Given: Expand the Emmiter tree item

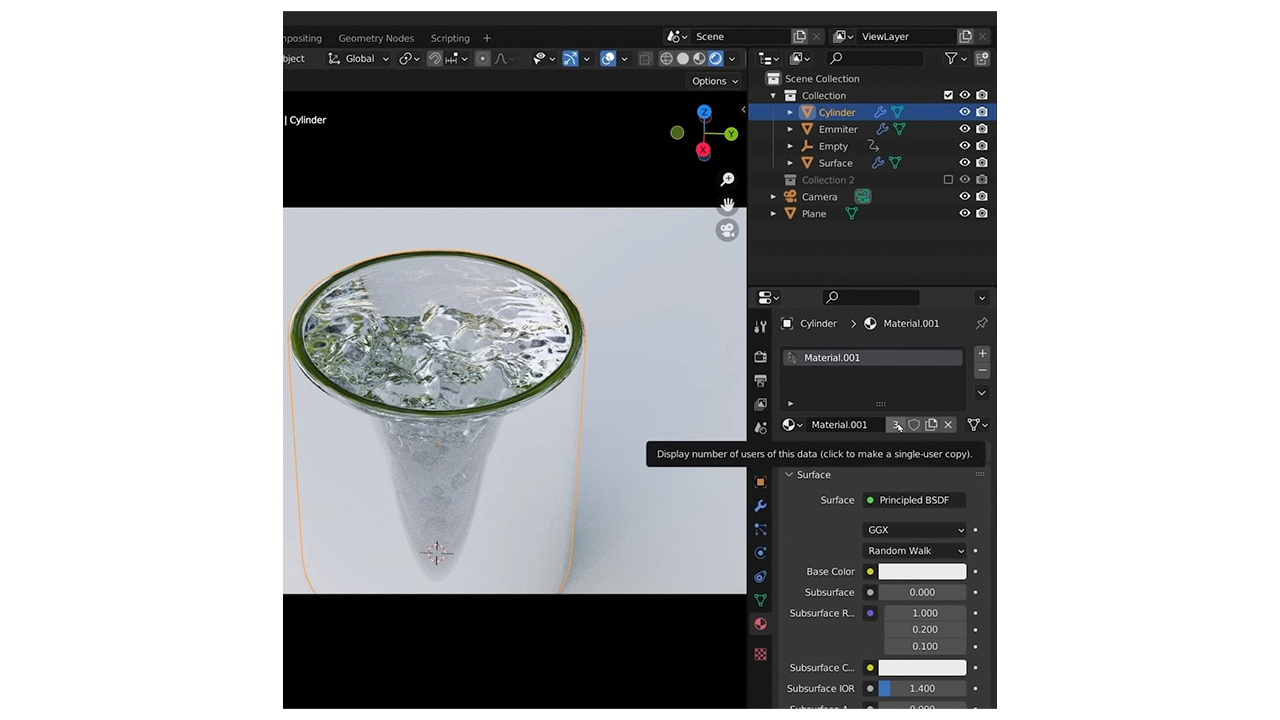Looking at the screenshot, I should [x=790, y=129].
